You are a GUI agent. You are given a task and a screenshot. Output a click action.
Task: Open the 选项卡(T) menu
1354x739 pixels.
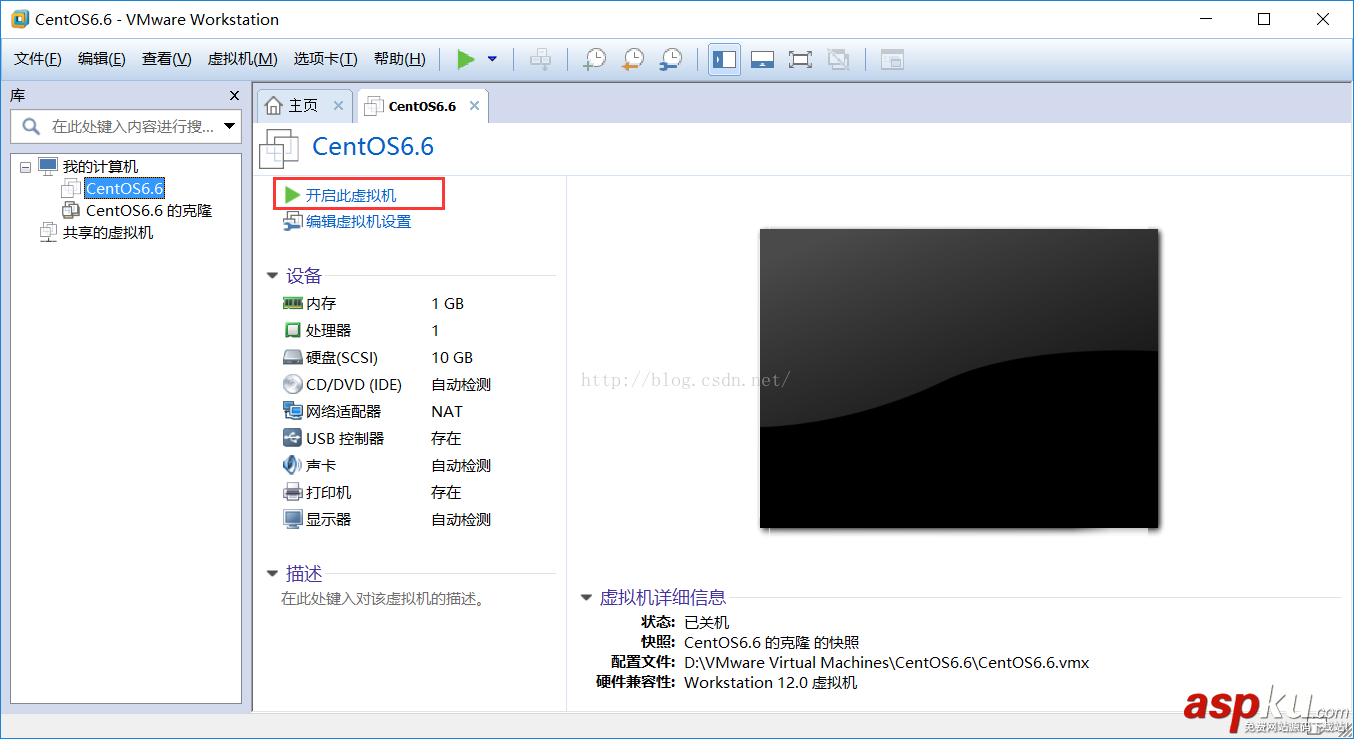(325, 59)
